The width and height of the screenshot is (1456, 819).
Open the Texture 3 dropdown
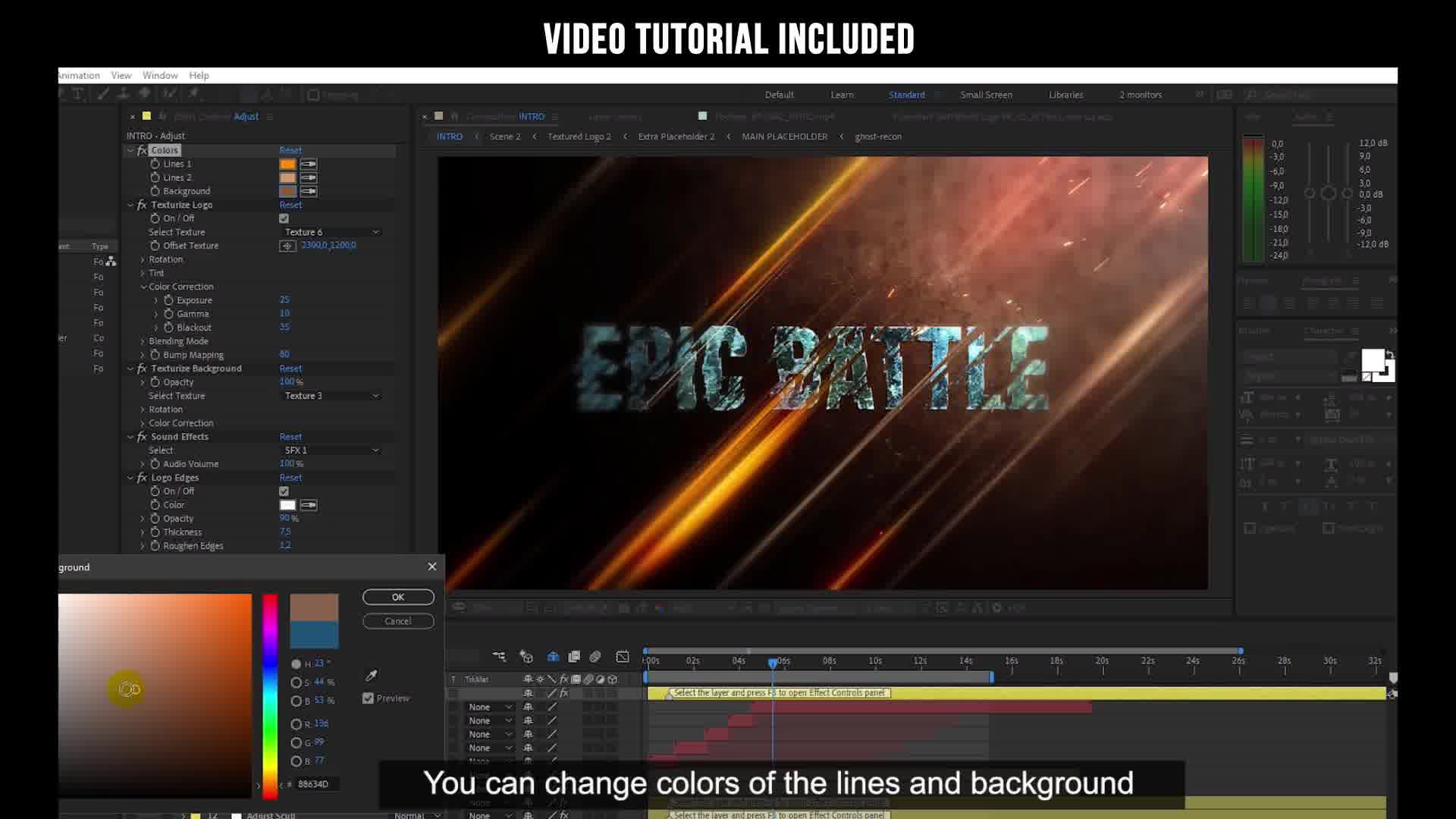[331, 396]
